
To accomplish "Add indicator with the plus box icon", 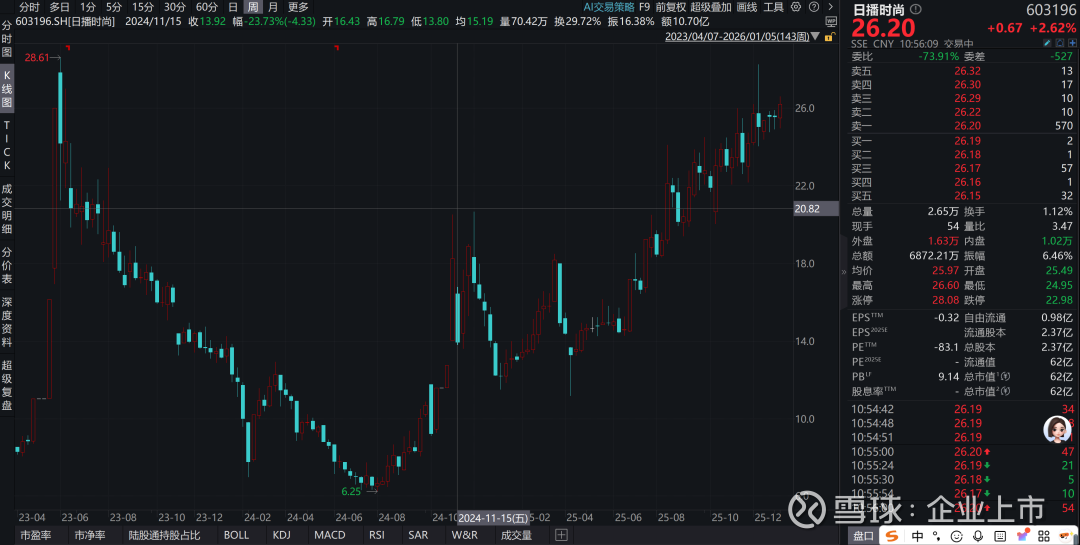I will point(561,535).
